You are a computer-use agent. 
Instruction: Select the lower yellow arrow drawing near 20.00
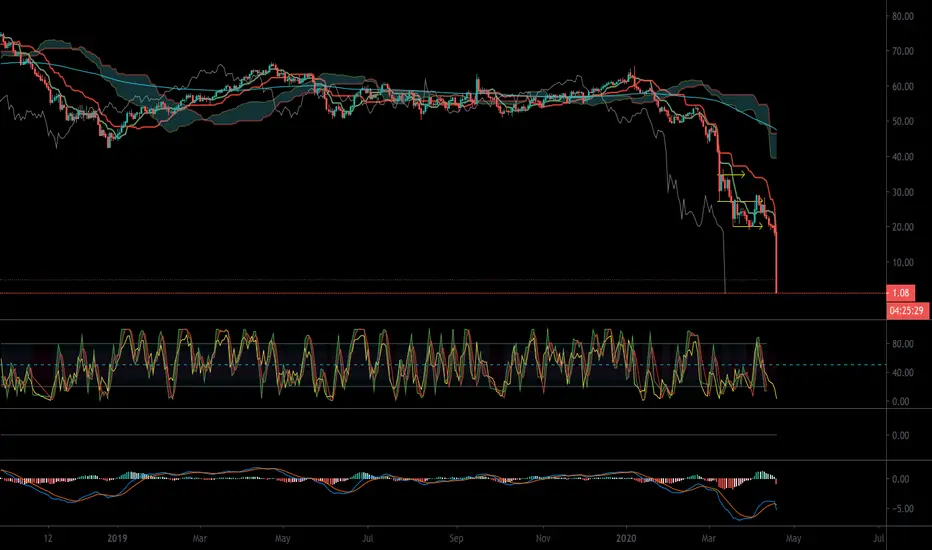(748, 226)
